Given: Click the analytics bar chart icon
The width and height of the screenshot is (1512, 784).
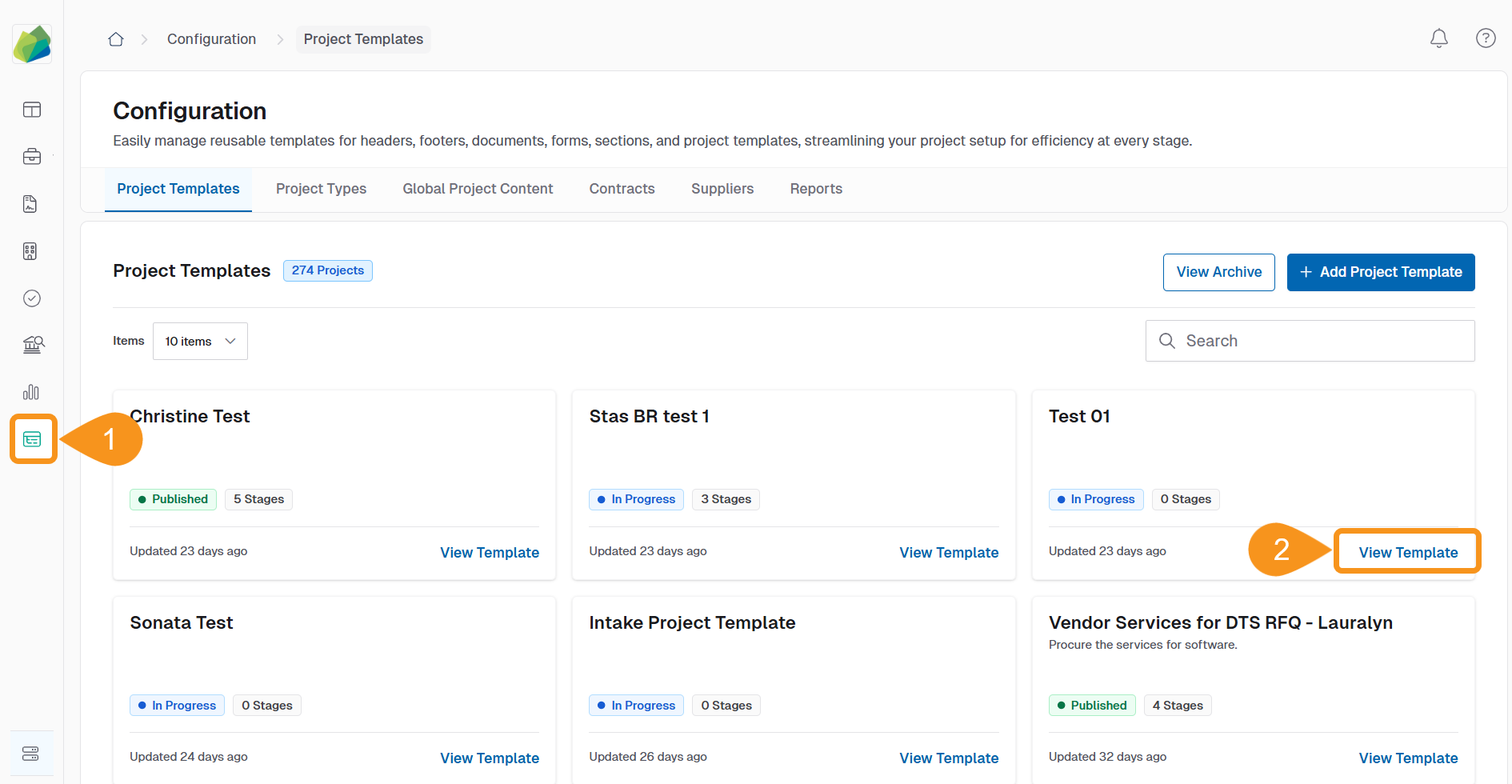Looking at the screenshot, I should (31, 392).
